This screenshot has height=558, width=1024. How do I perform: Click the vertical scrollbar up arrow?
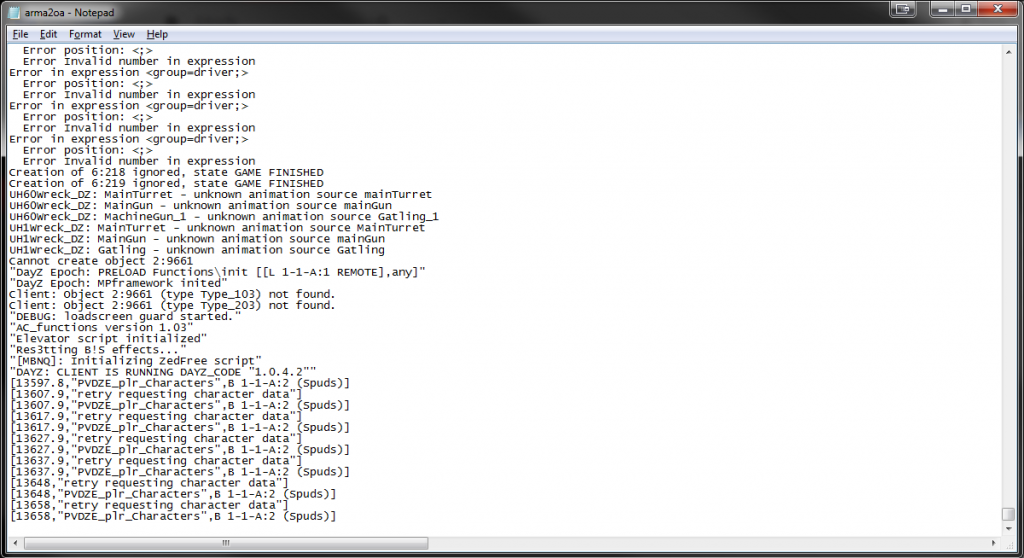tap(1008, 52)
